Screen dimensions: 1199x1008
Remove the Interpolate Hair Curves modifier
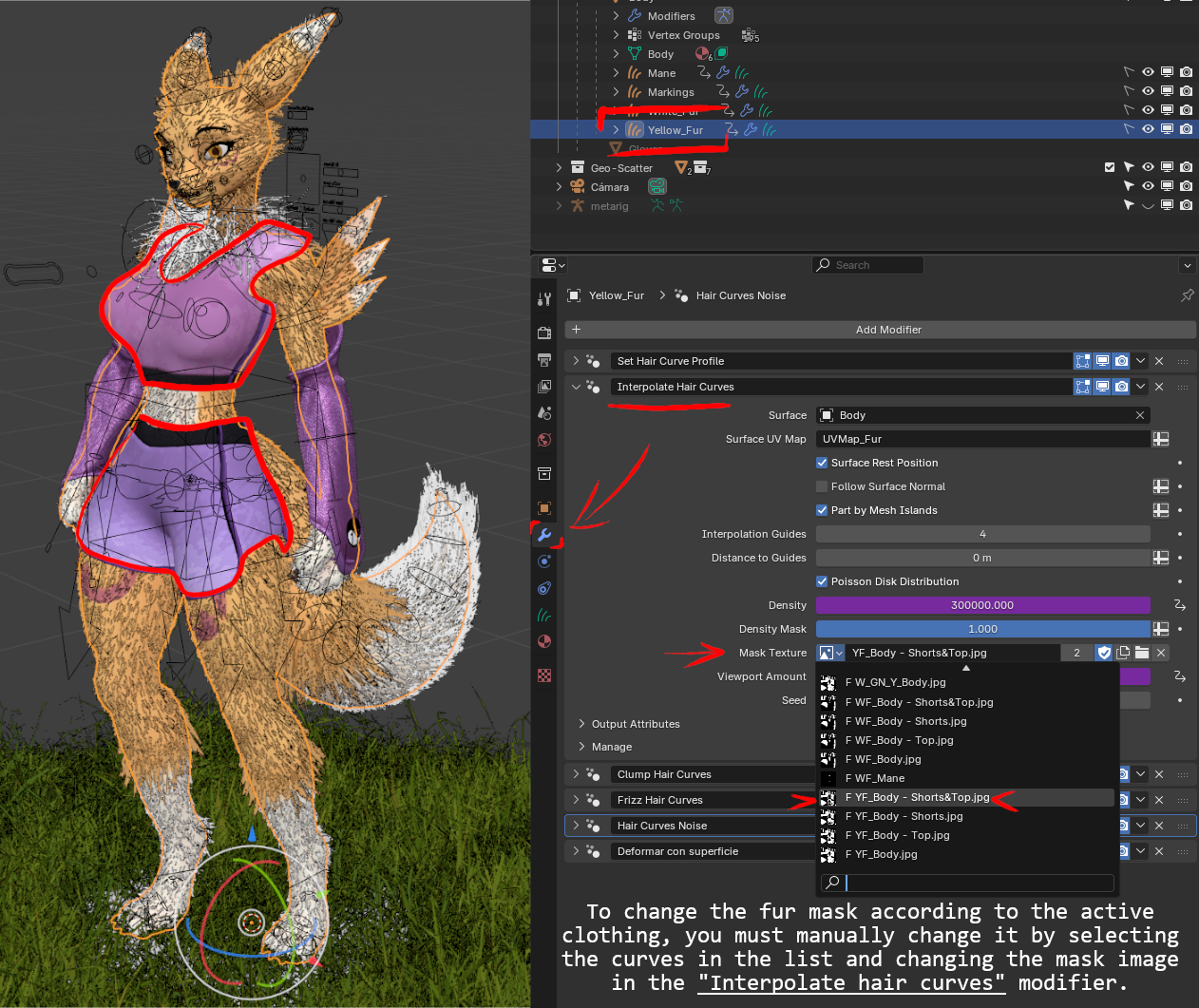[x=1159, y=387]
